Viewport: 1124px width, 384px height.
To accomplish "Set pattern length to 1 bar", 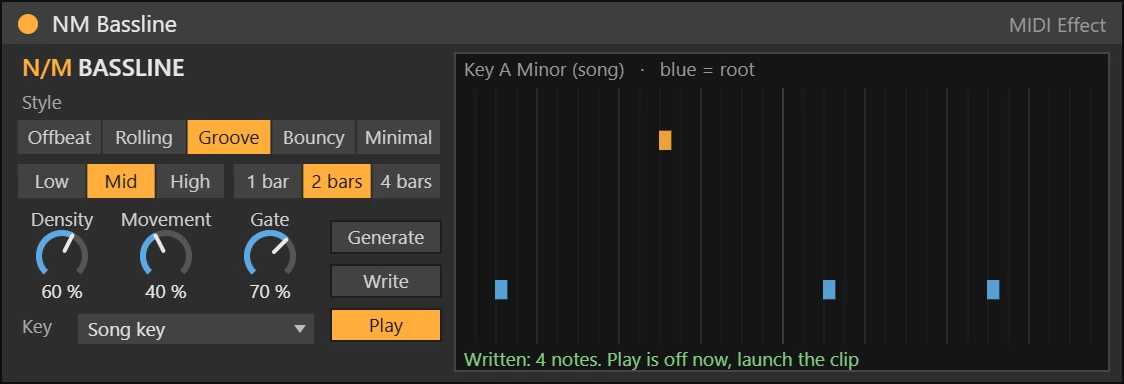I will point(268,181).
